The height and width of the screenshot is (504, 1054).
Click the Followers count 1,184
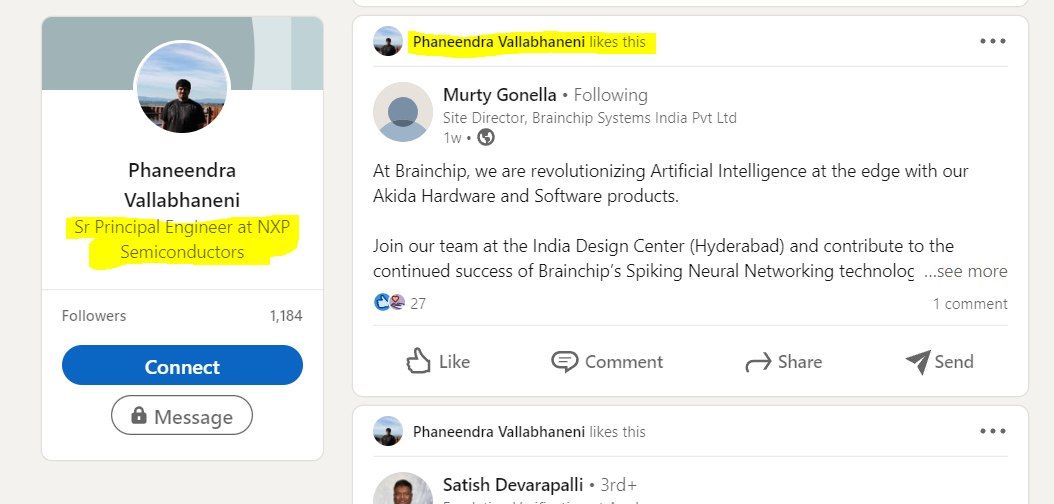click(285, 316)
